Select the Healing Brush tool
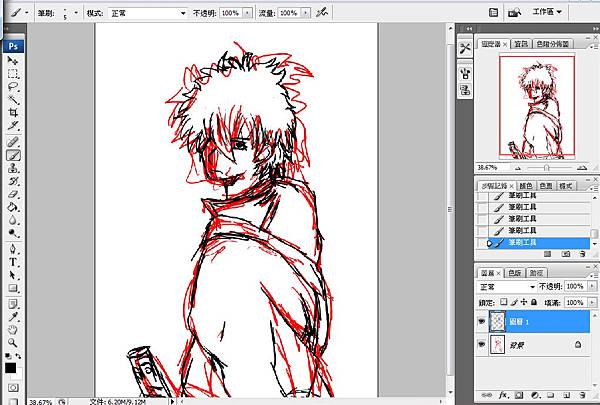The height and width of the screenshot is (405, 600). coord(13,142)
